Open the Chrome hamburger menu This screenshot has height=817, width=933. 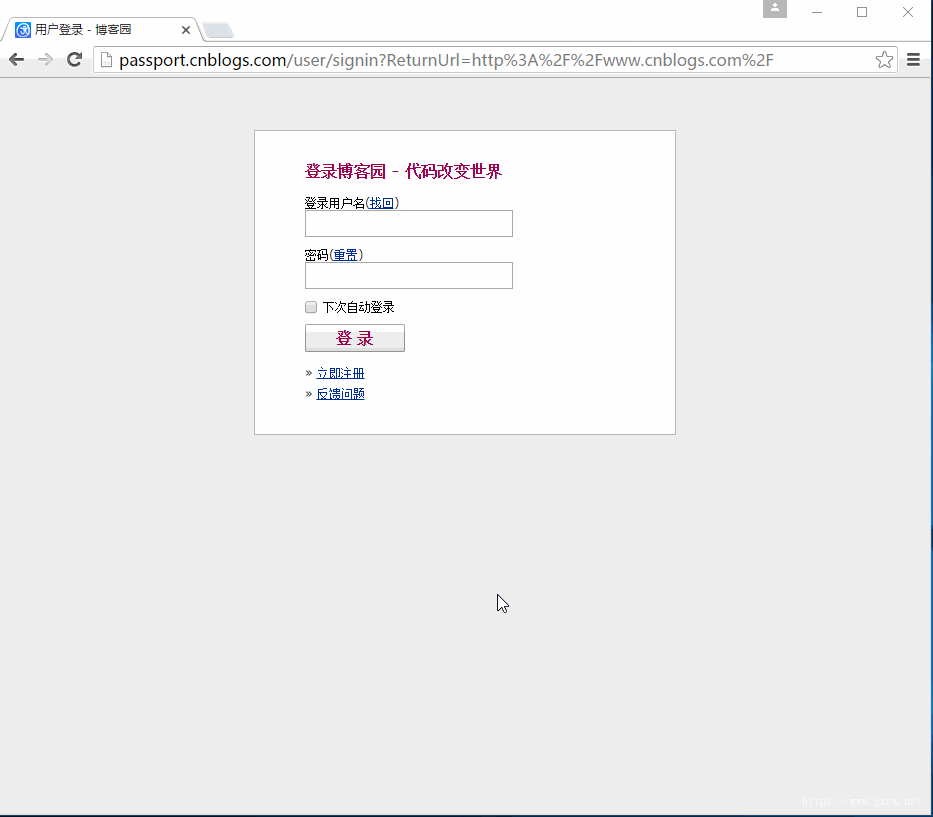click(913, 60)
